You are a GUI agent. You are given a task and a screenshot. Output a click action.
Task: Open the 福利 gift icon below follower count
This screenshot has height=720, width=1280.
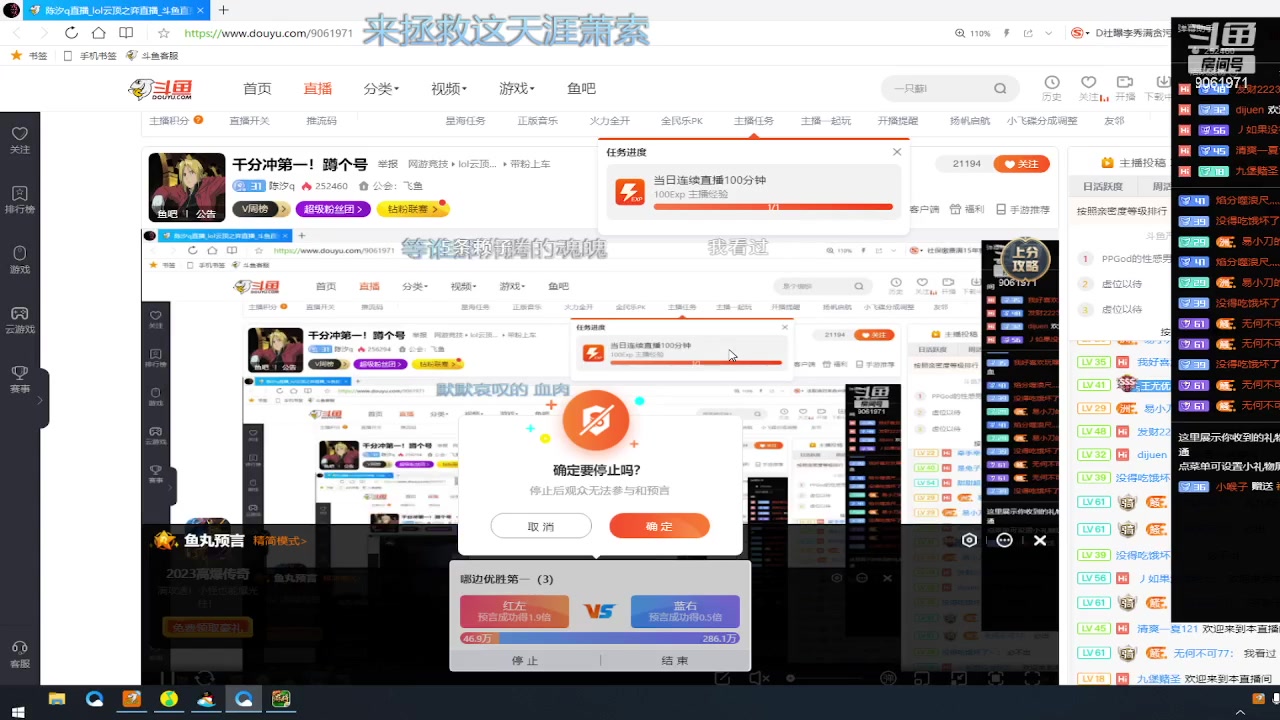click(x=968, y=209)
